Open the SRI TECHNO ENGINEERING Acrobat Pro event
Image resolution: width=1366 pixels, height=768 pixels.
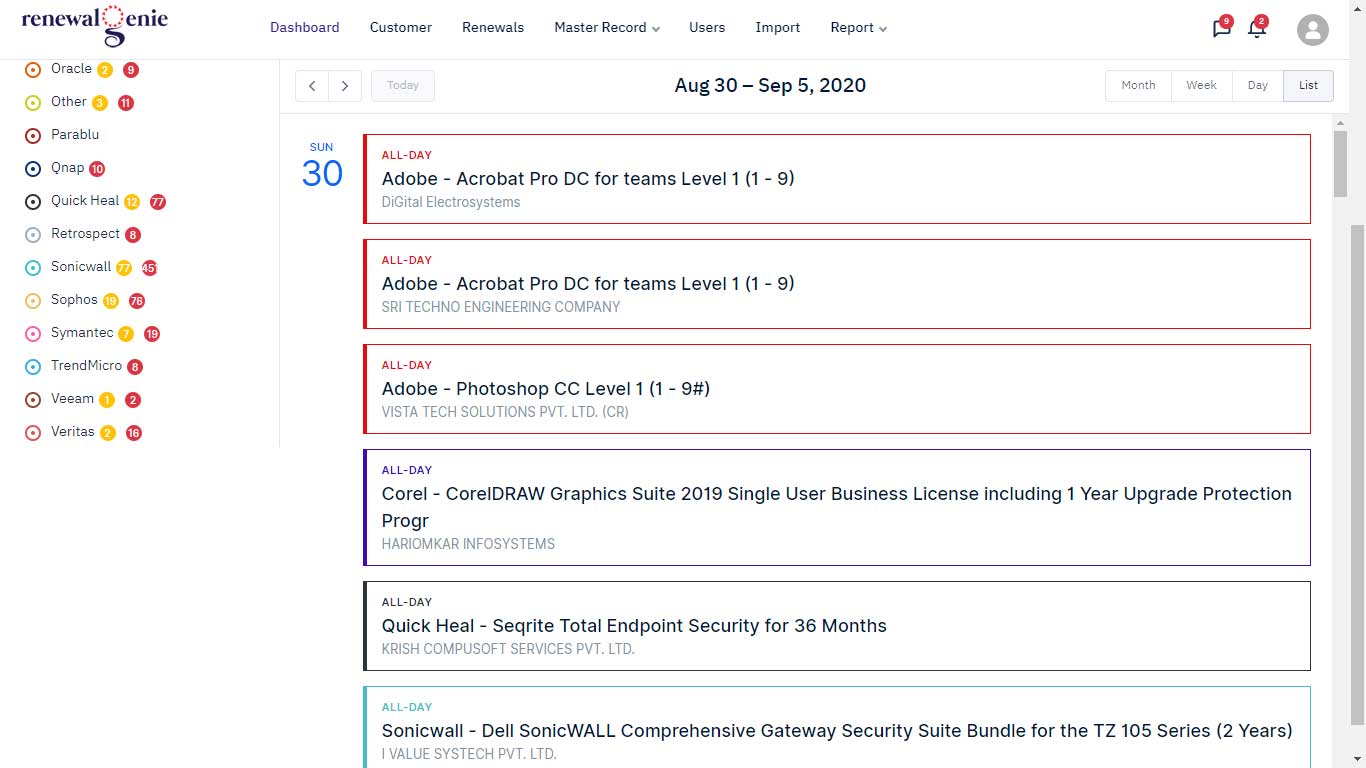pyautogui.click(x=837, y=284)
